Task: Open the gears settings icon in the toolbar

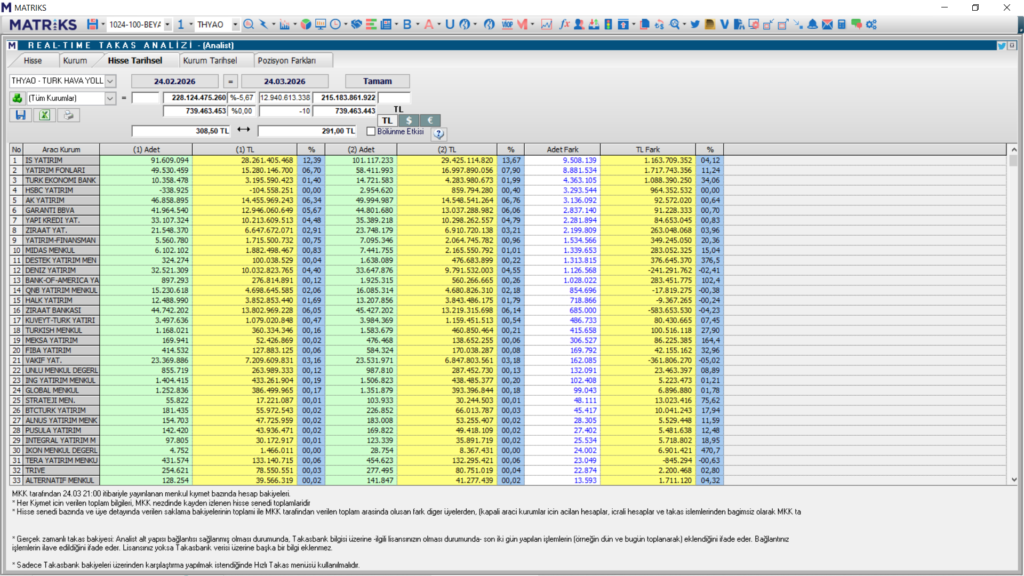Action: click(871, 24)
